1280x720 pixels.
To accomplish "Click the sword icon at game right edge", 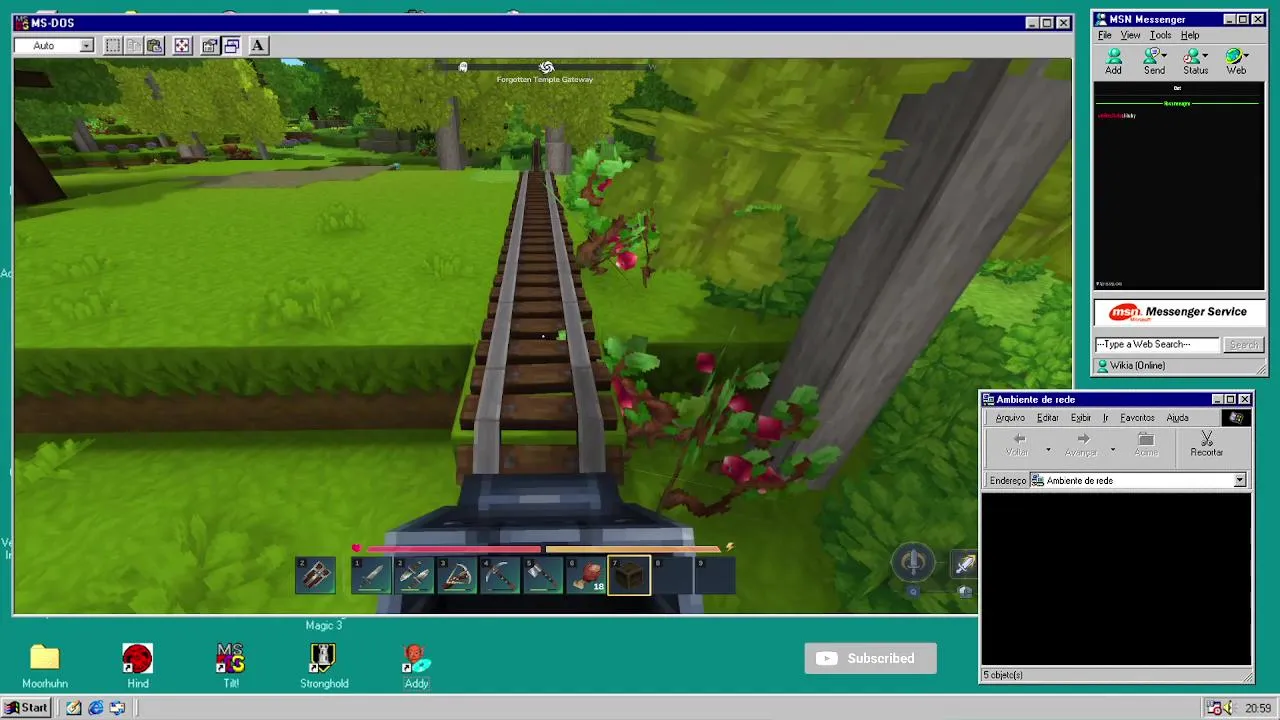I will (965, 565).
